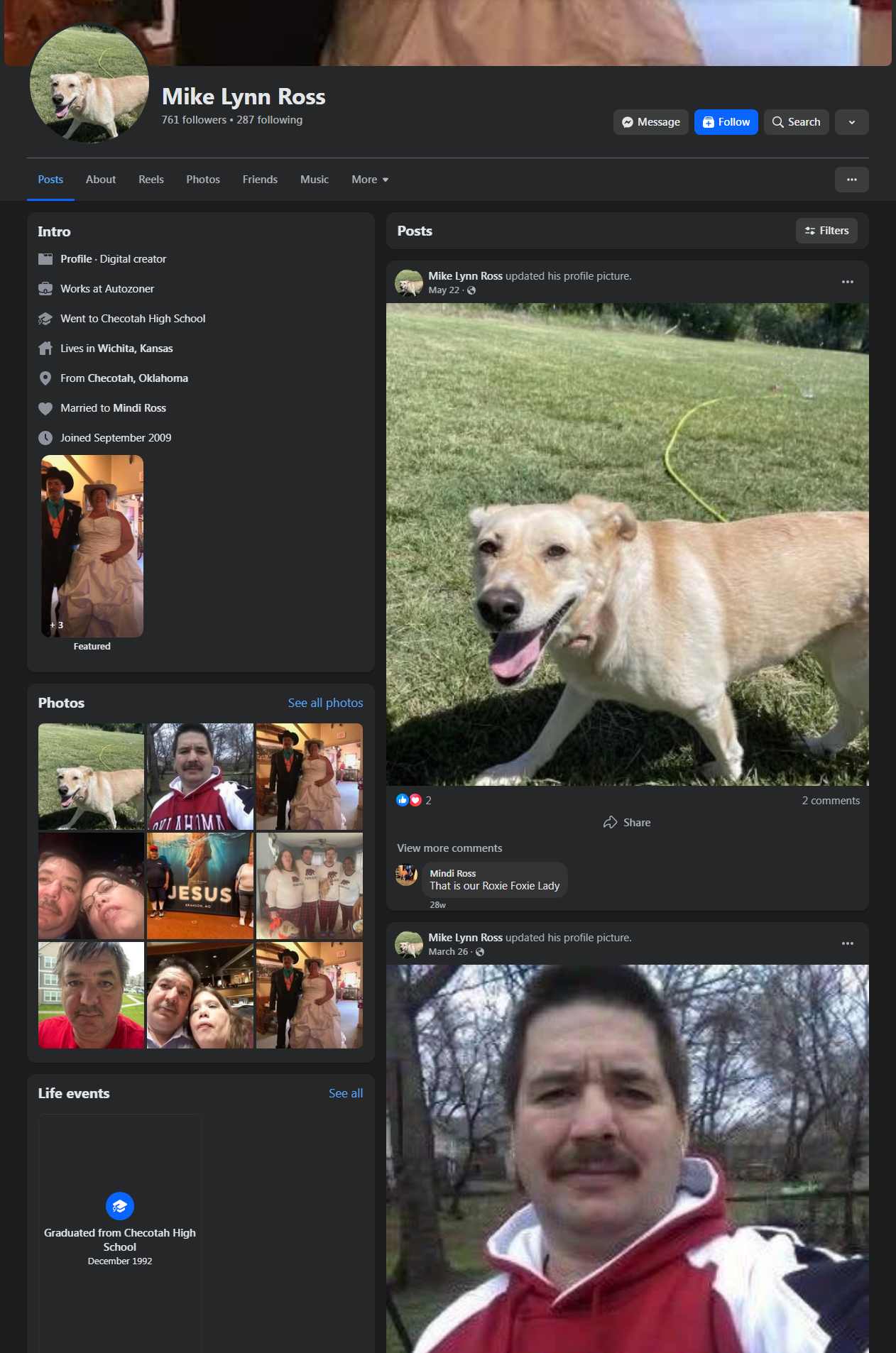896x1353 pixels.
Task: Open the JESUS poster photo thumbnail
Action: [200, 886]
